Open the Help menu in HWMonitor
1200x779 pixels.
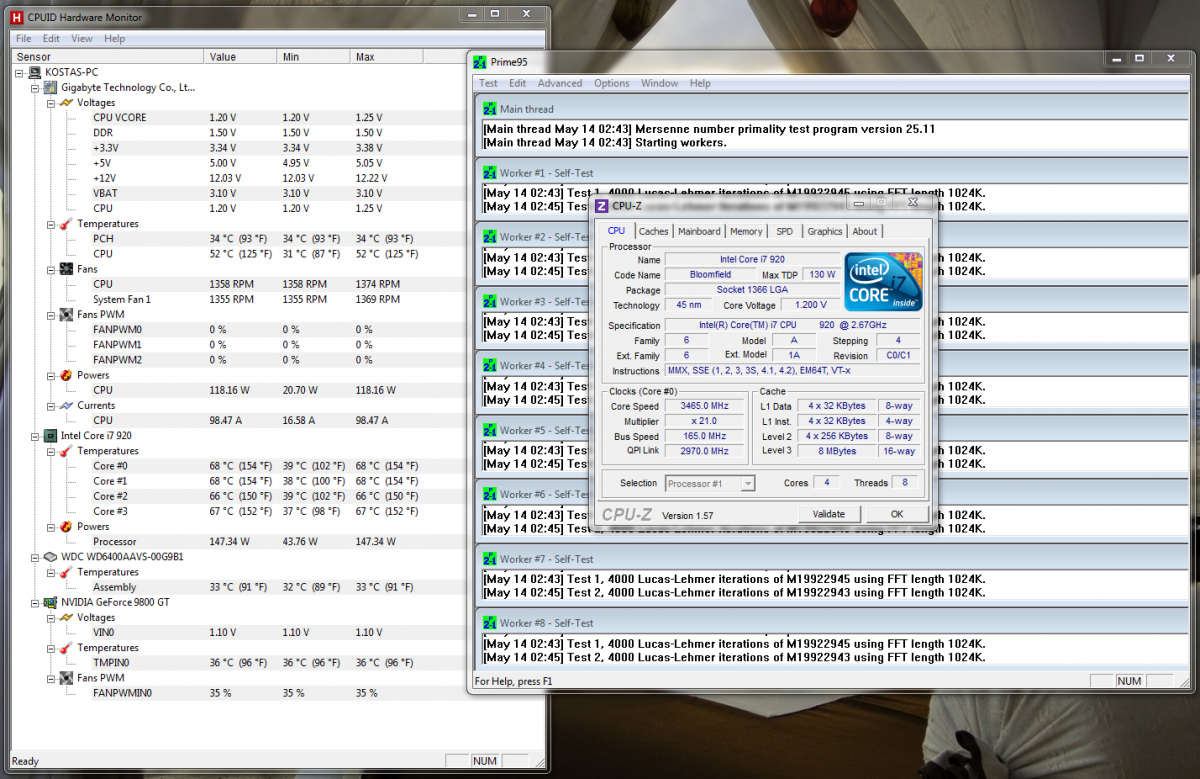click(114, 39)
